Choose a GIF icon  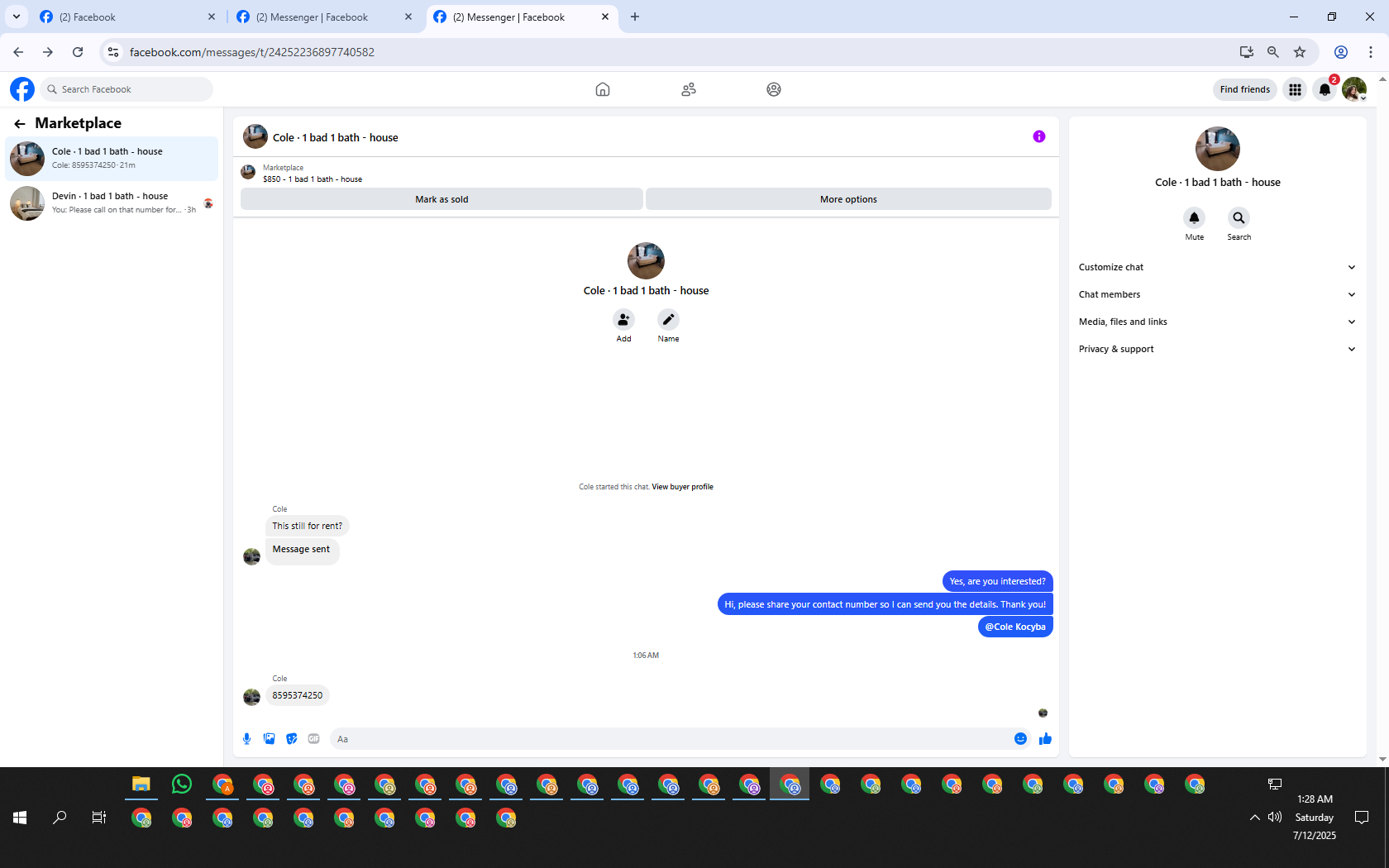[314, 739]
